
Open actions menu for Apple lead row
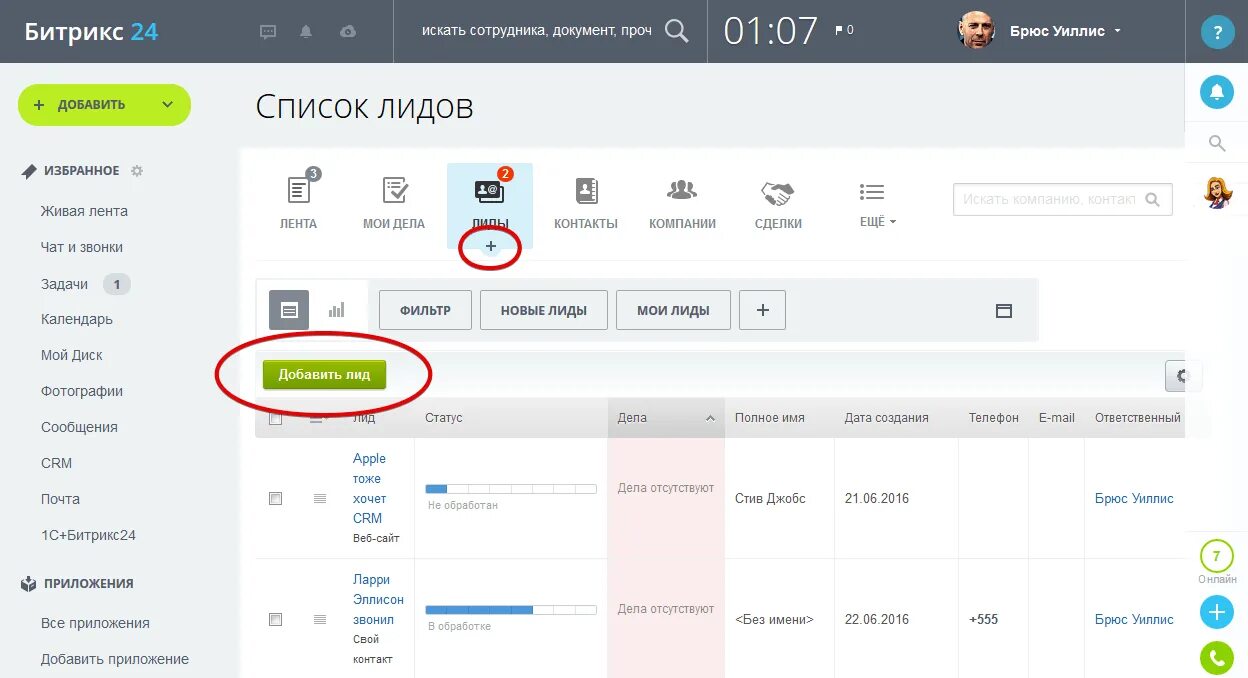(x=320, y=498)
